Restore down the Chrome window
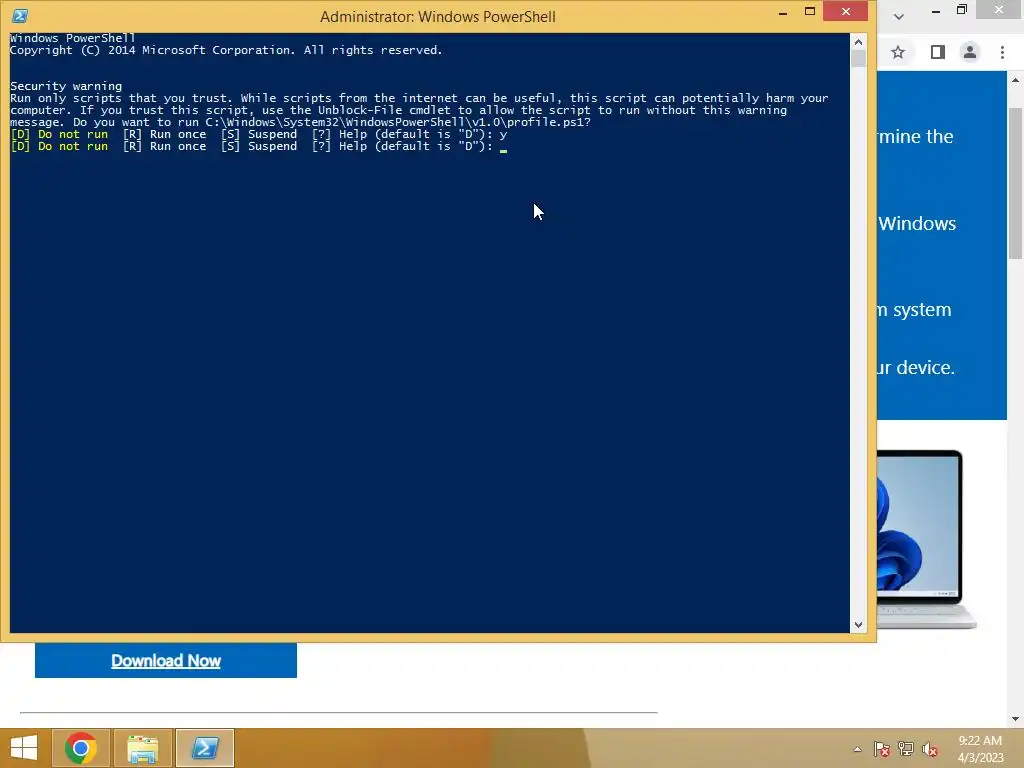This screenshot has width=1024, height=768. pos(962,10)
